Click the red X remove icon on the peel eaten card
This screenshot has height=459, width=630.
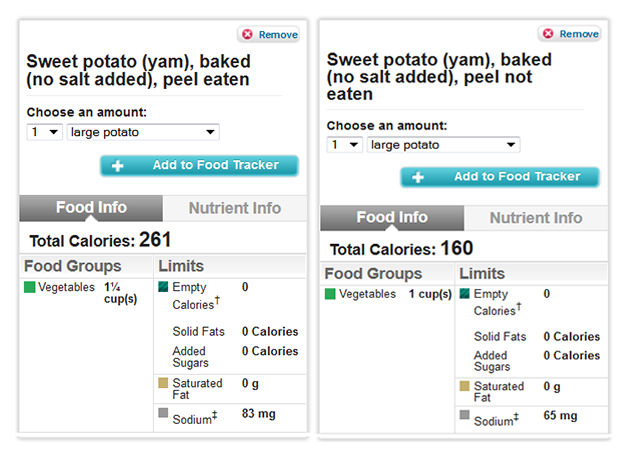[x=248, y=35]
